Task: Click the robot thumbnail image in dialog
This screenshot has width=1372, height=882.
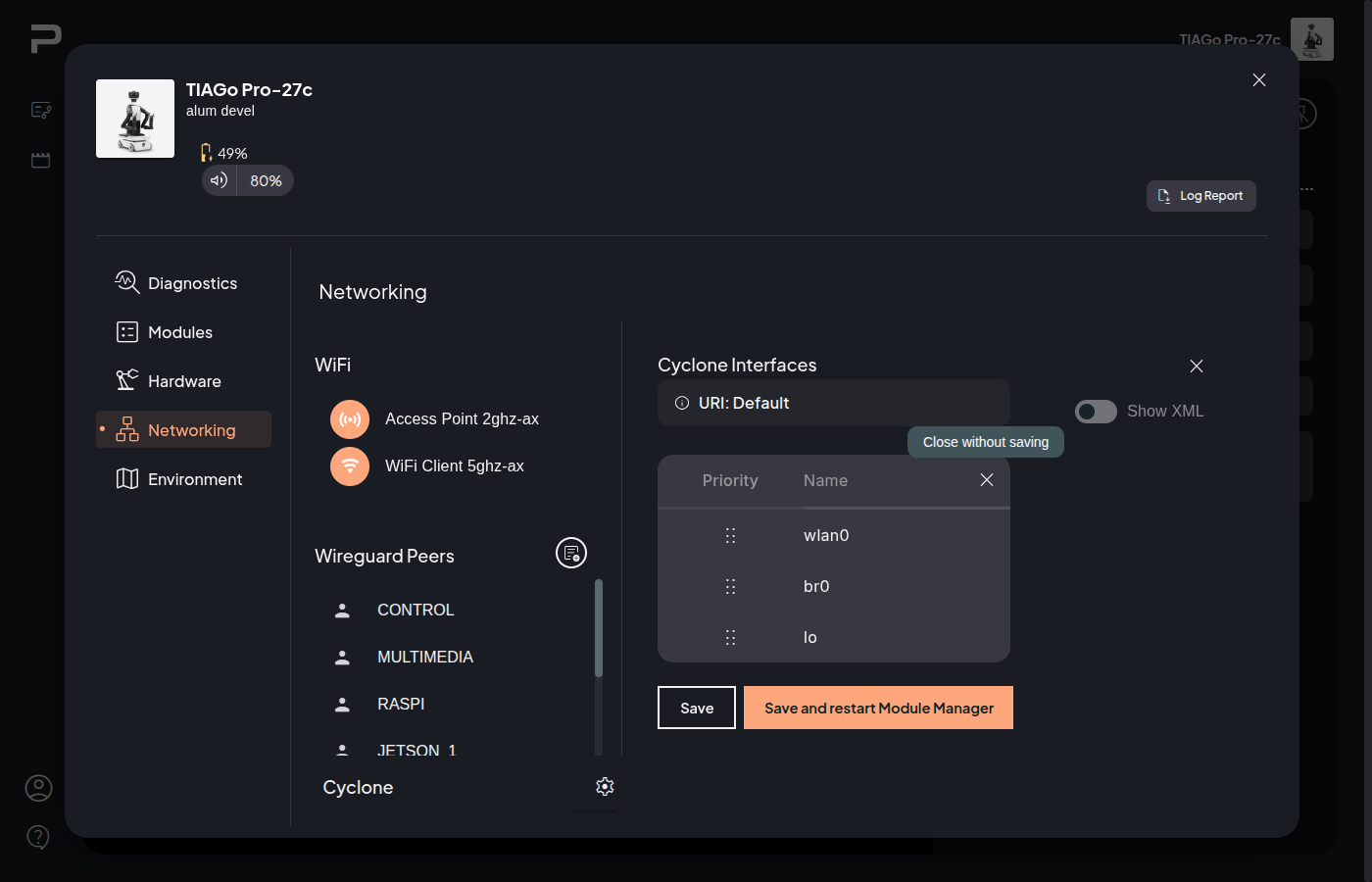Action: click(x=135, y=119)
